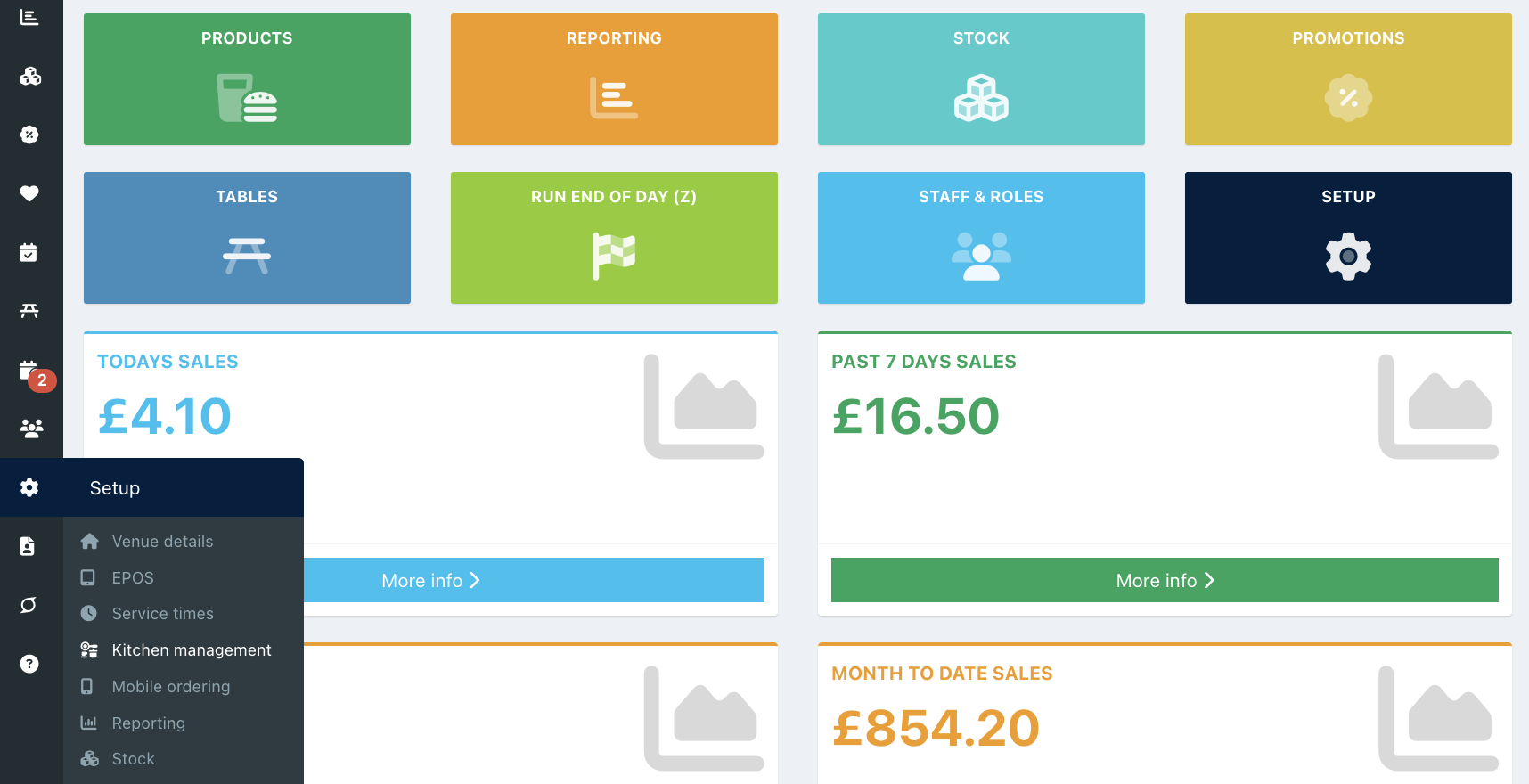Select the heart icon in sidebar

[x=29, y=193]
